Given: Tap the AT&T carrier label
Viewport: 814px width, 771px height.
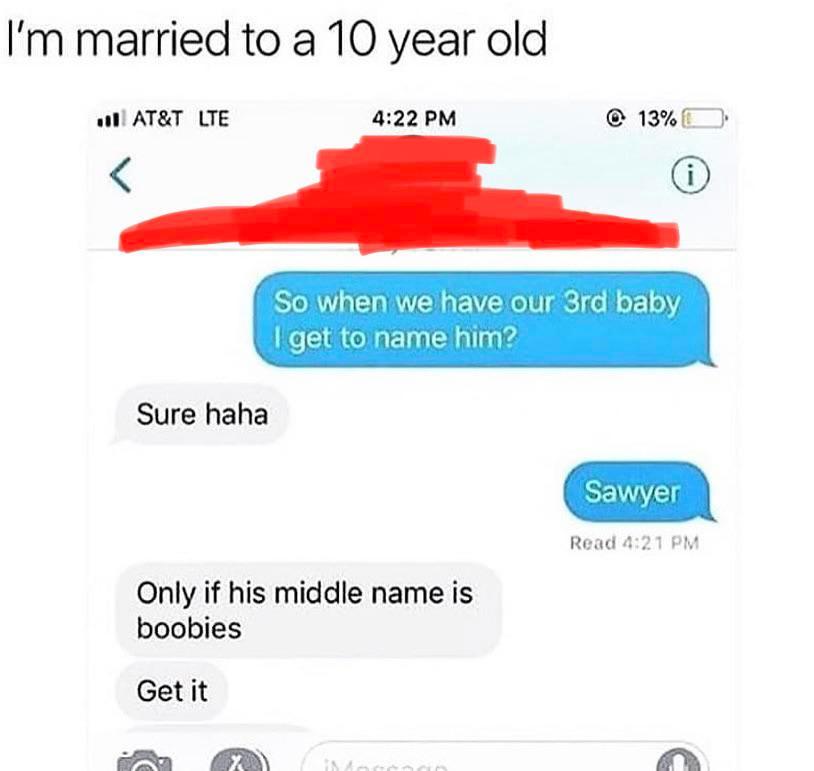Looking at the screenshot, I should (157, 118).
